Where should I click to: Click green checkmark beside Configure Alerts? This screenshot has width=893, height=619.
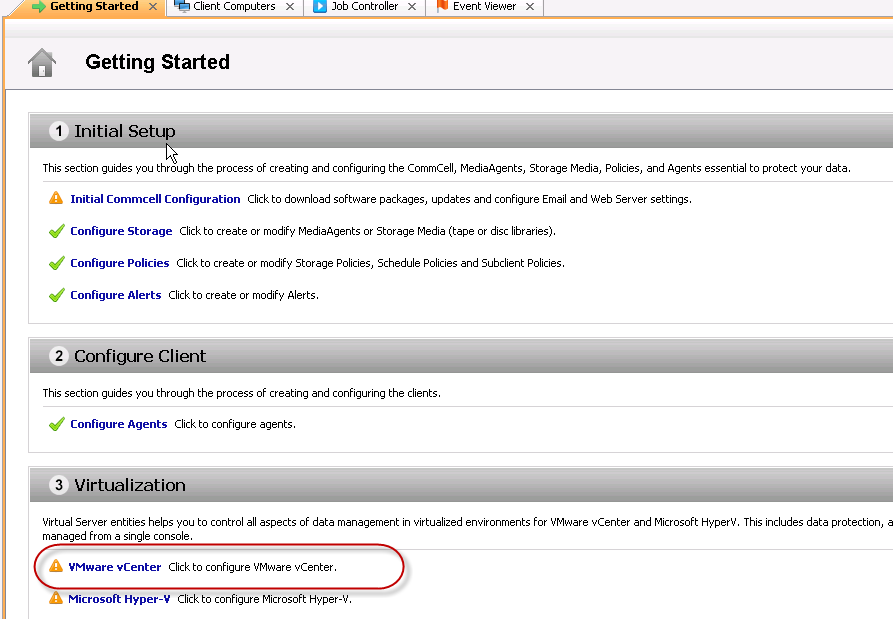(x=56, y=296)
